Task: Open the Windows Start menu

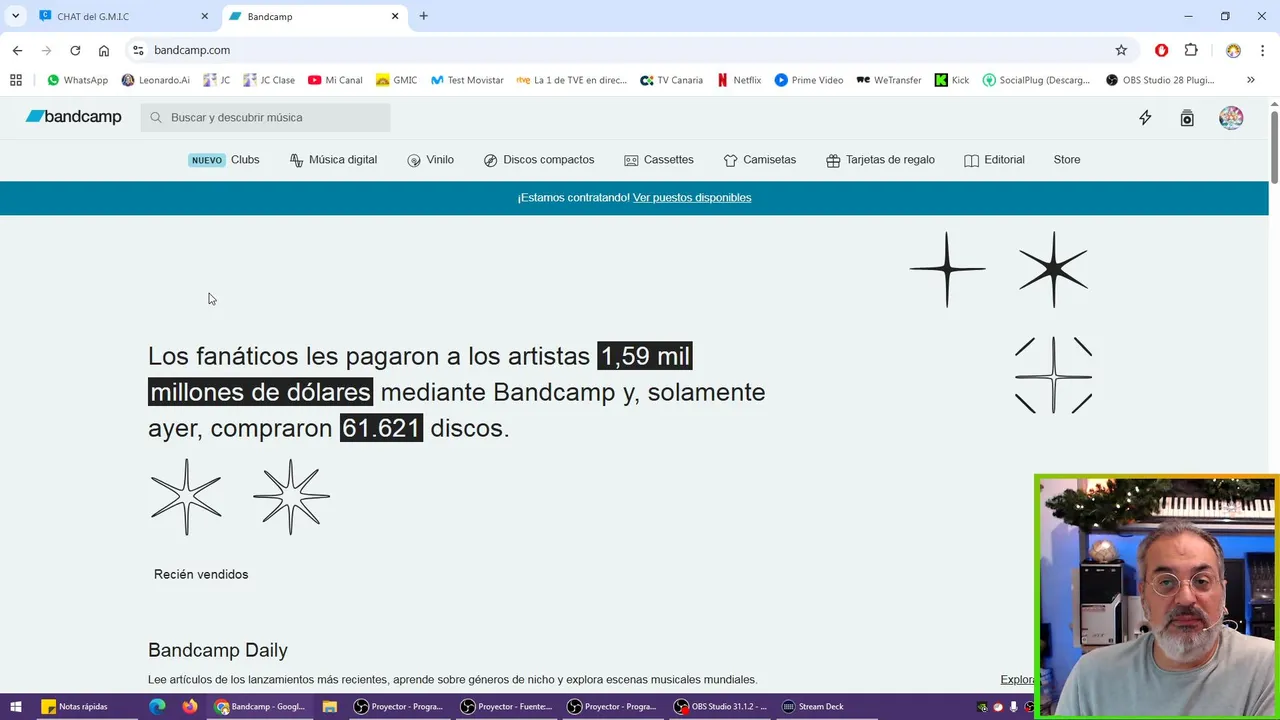Action: coord(16,706)
